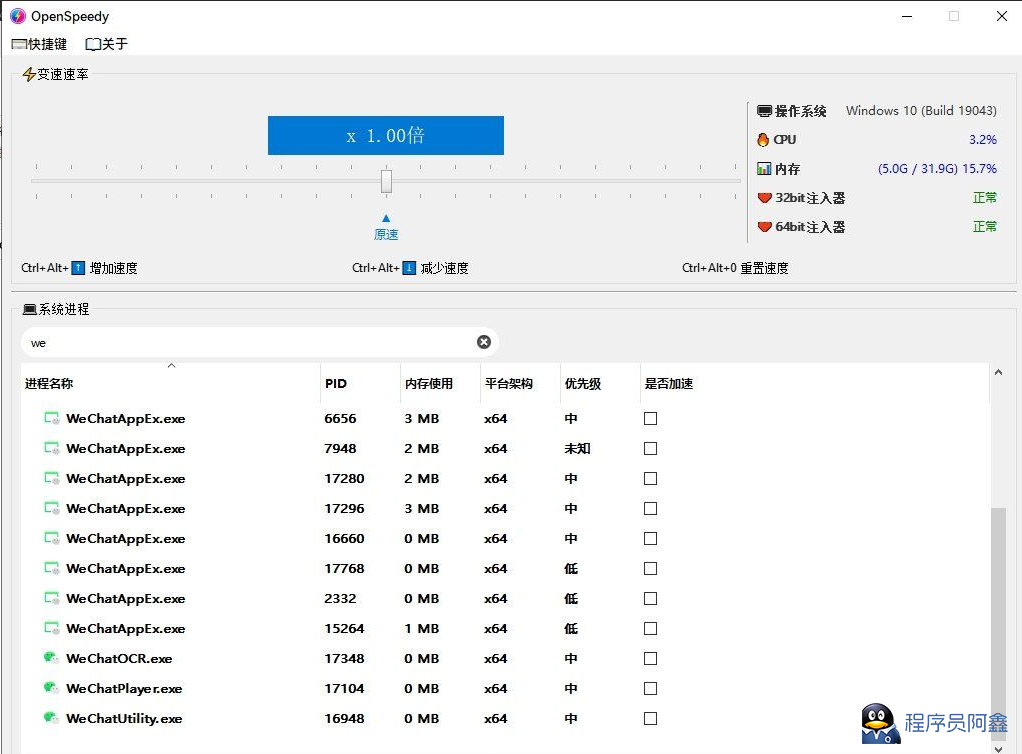Click the up arrow key icon for 增加速度
The image size is (1022, 754).
coord(78,268)
